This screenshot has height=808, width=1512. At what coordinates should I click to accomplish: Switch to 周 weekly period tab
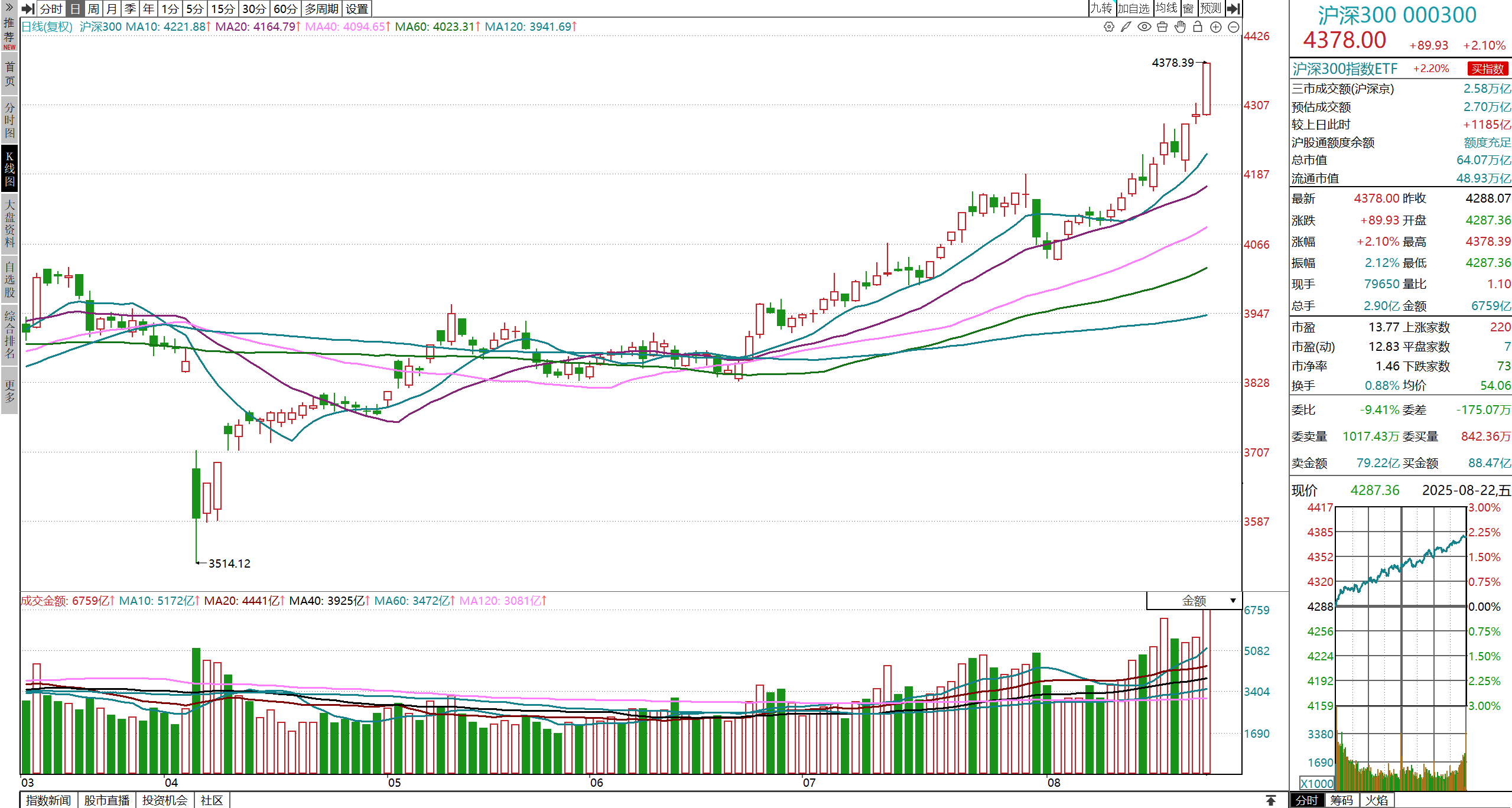[x=93, y=9]
